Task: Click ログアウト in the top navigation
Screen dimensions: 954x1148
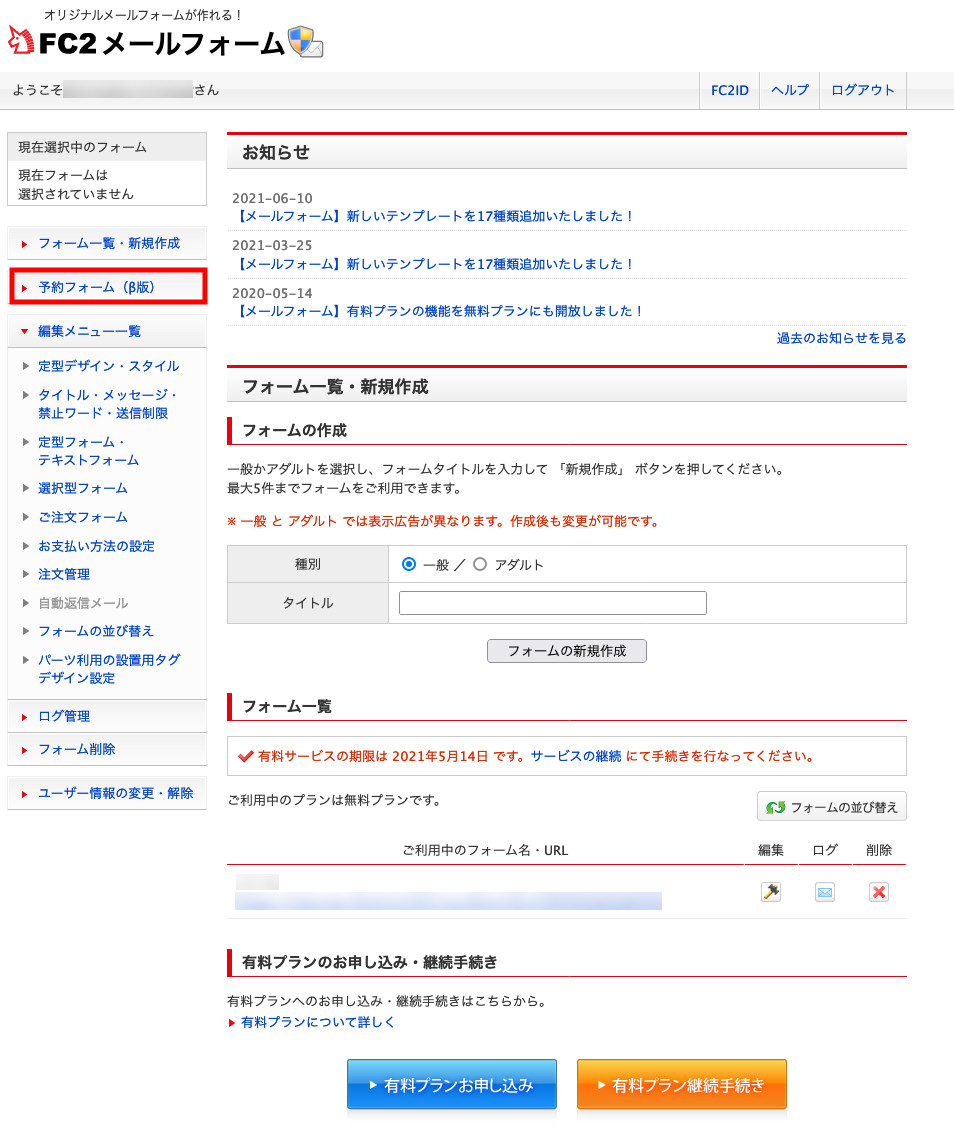Action: [862, 90]
